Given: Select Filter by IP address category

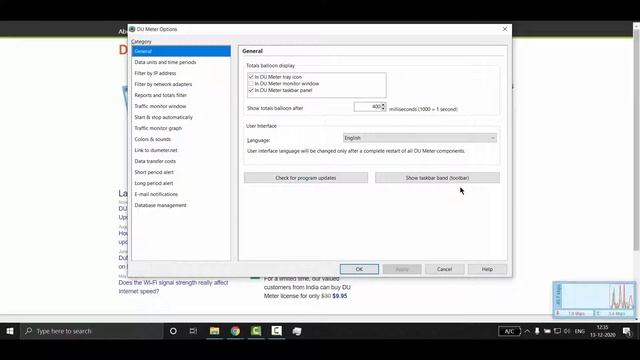Looking at the screenshot, I should [x=155, y=73].
